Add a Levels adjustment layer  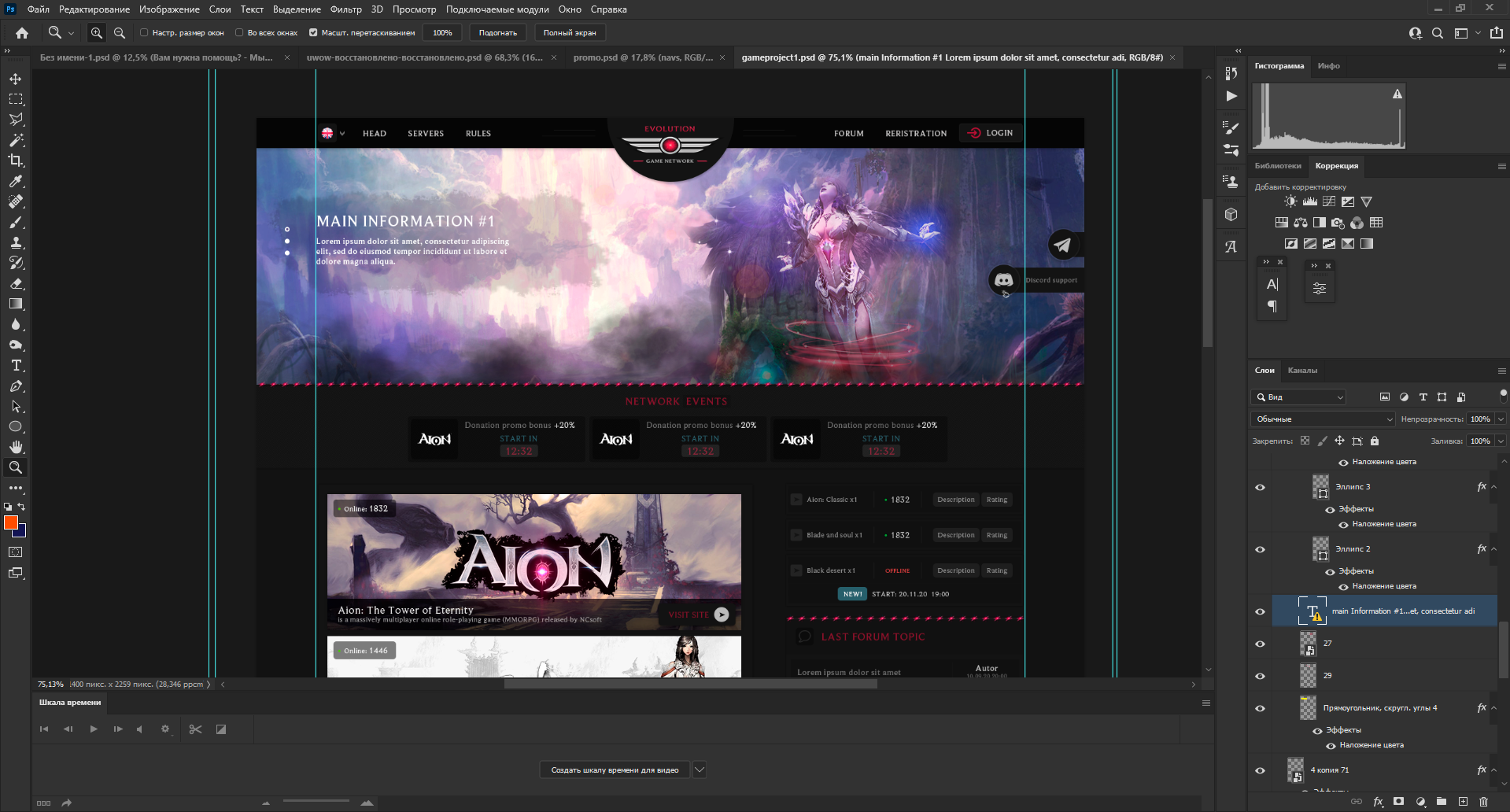(x=1309, y=201)
